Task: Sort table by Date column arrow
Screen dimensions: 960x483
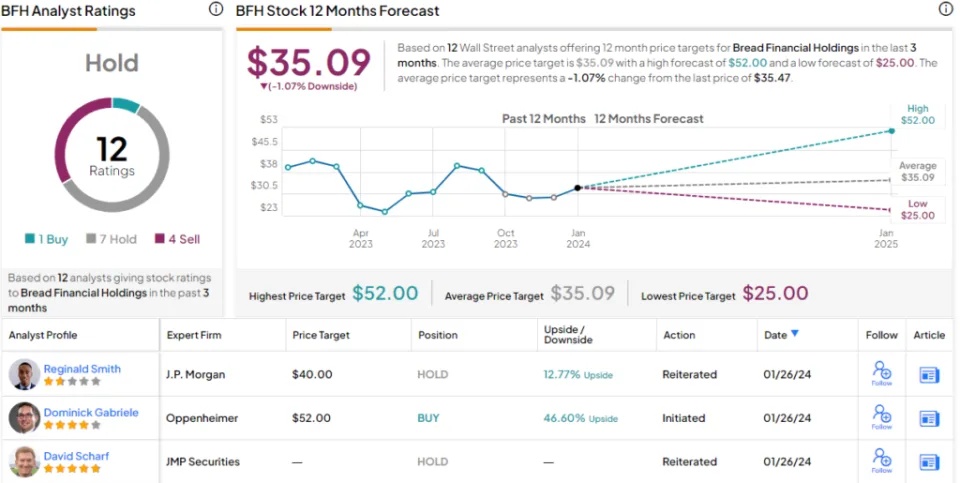Action: (795, 335)
